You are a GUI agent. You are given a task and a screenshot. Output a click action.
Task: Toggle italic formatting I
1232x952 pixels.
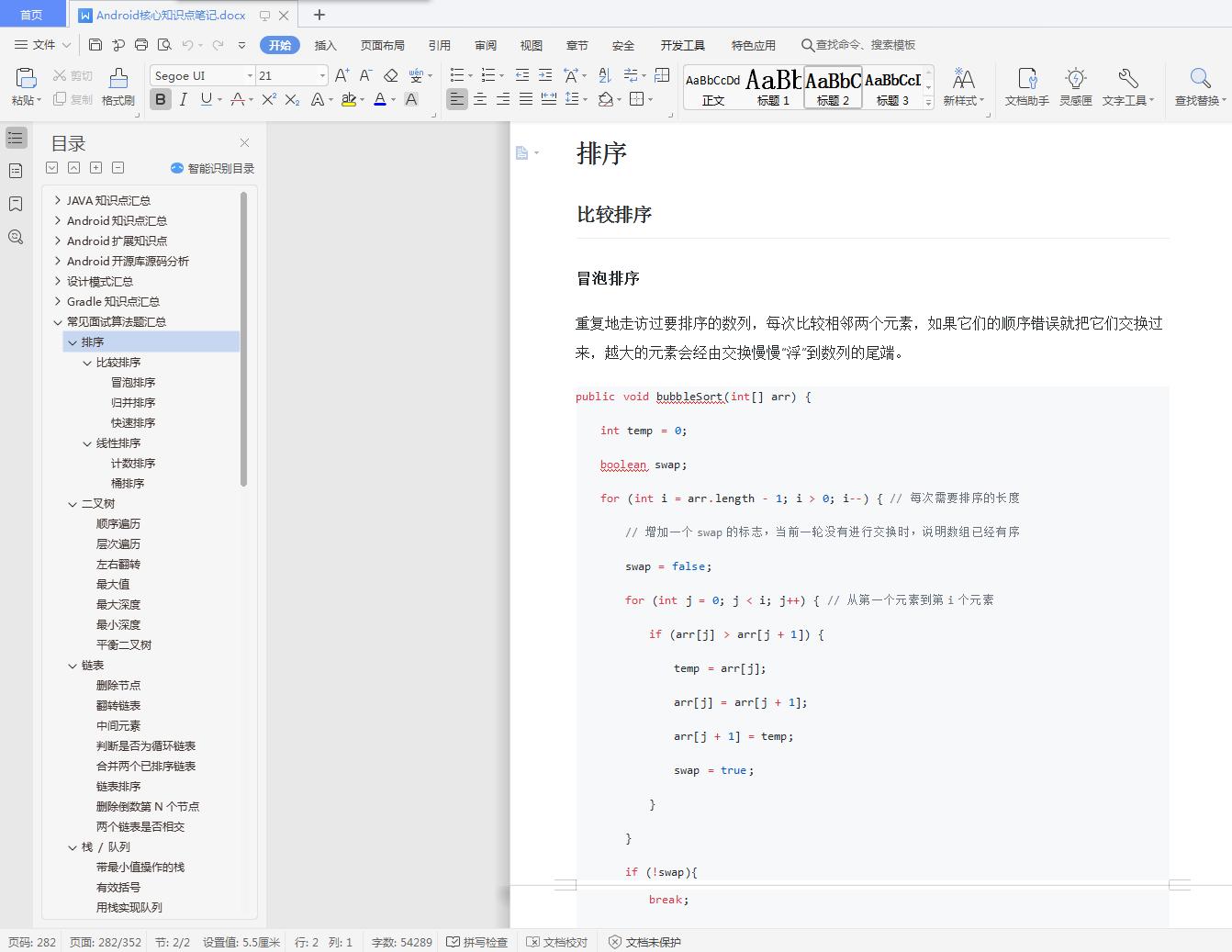[184, 101]
